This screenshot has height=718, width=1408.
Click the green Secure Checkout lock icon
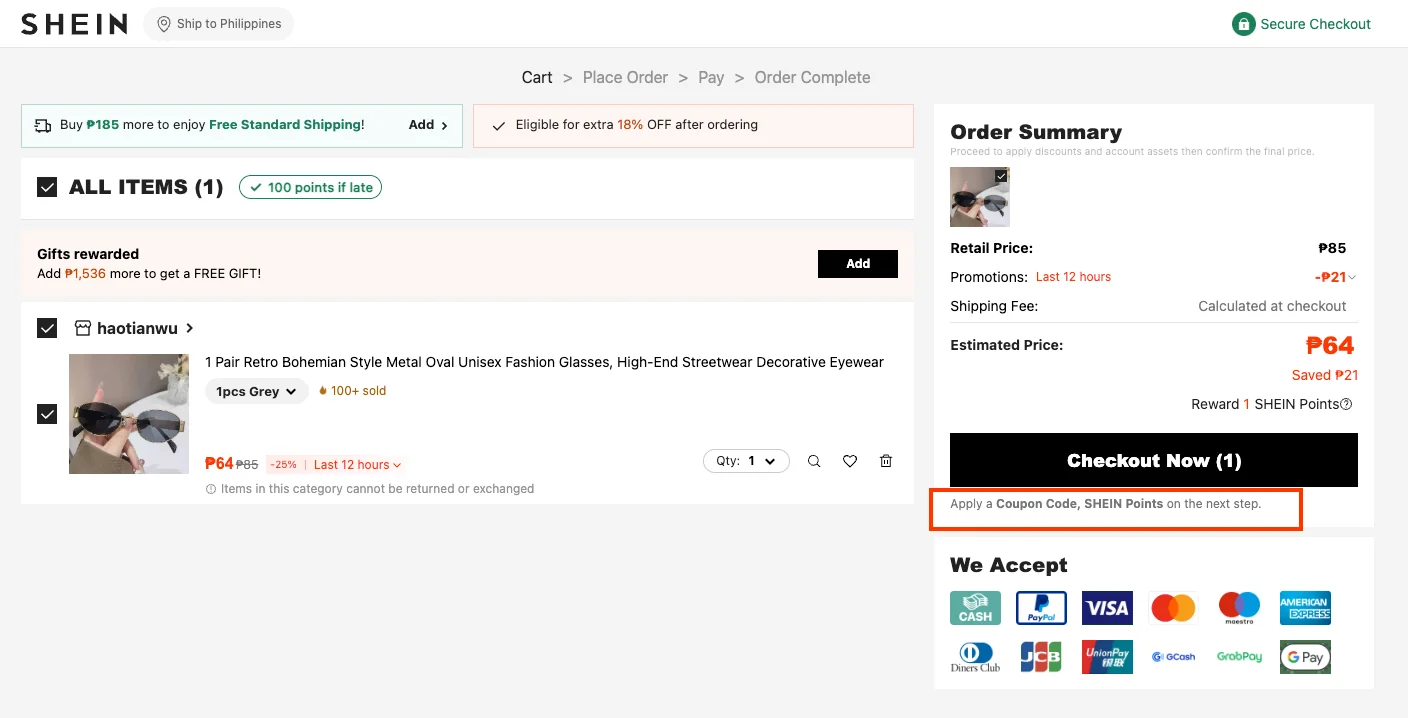click(1243, 24)
